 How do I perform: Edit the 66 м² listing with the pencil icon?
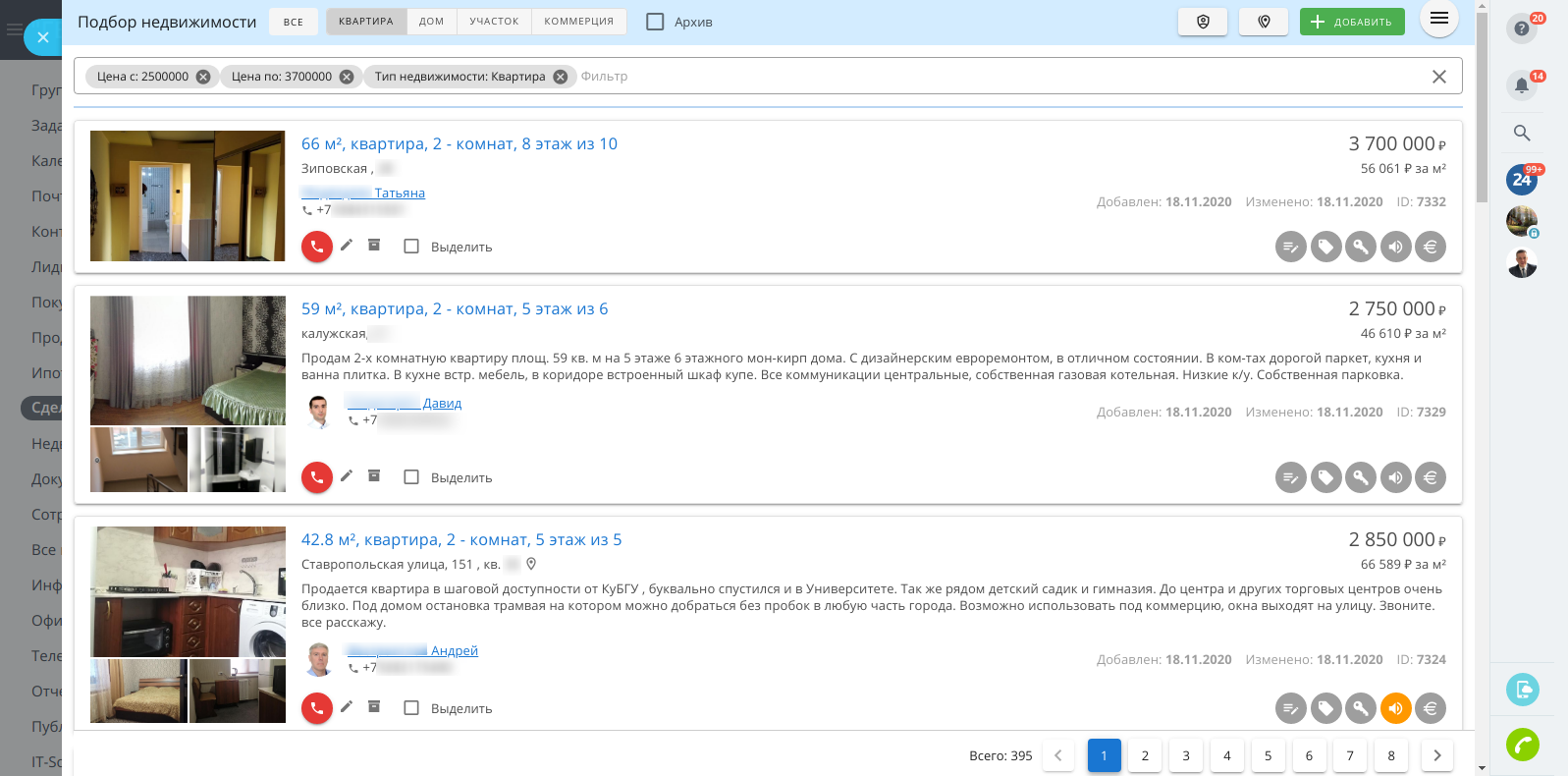click(x=347, y=245)
